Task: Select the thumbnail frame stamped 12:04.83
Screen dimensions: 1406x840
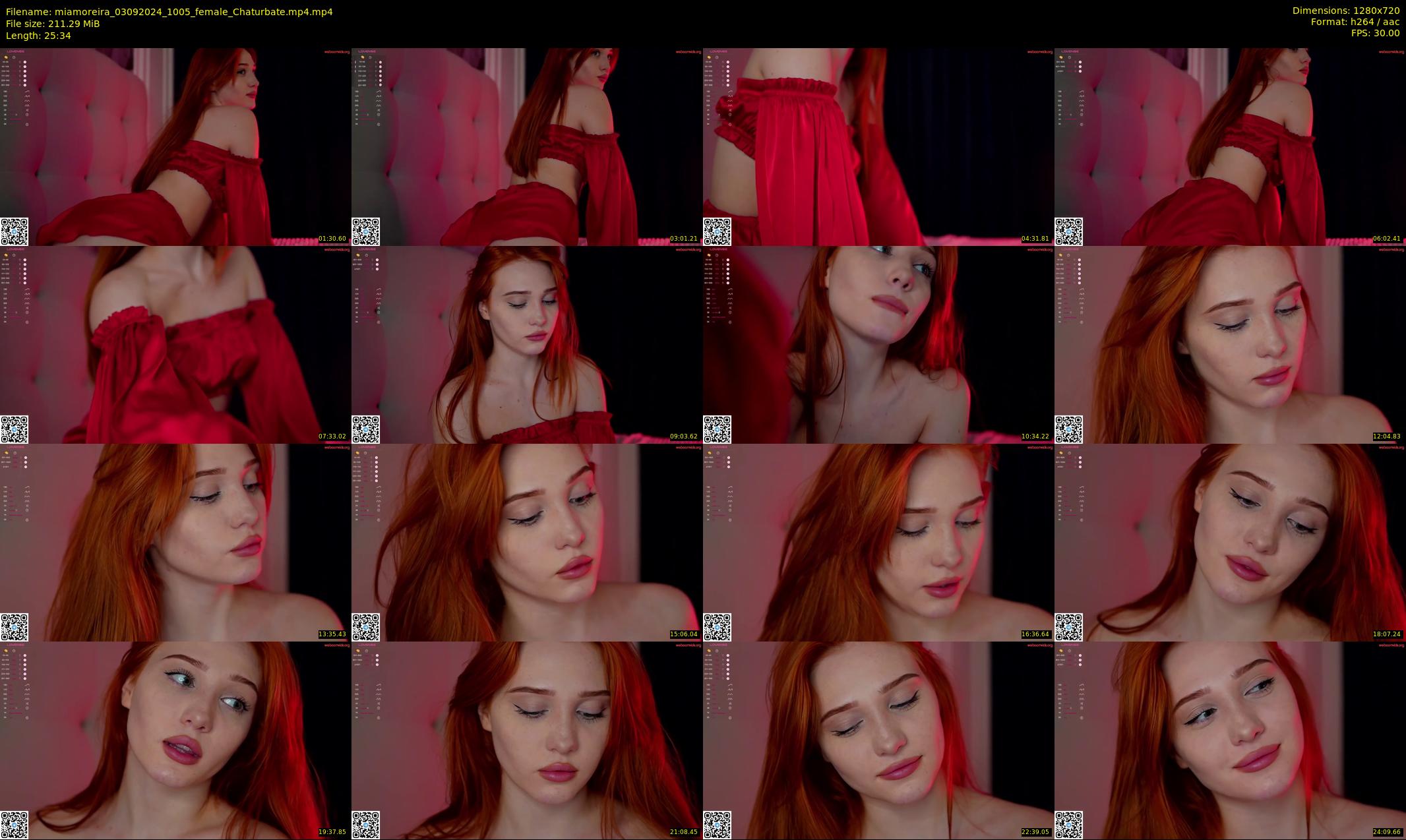Action: coord(1230,344)
